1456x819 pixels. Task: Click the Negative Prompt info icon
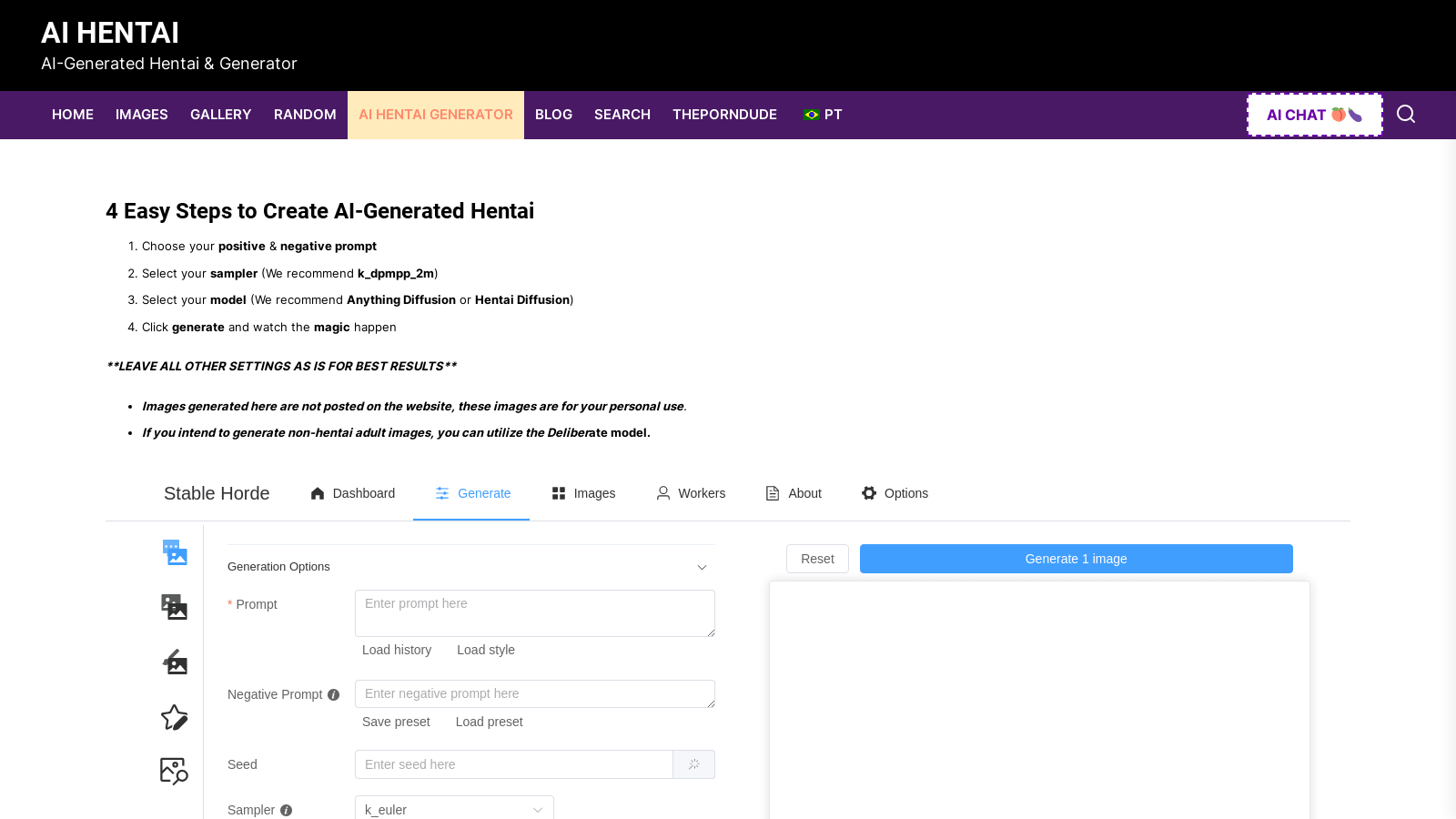[334, 695]
